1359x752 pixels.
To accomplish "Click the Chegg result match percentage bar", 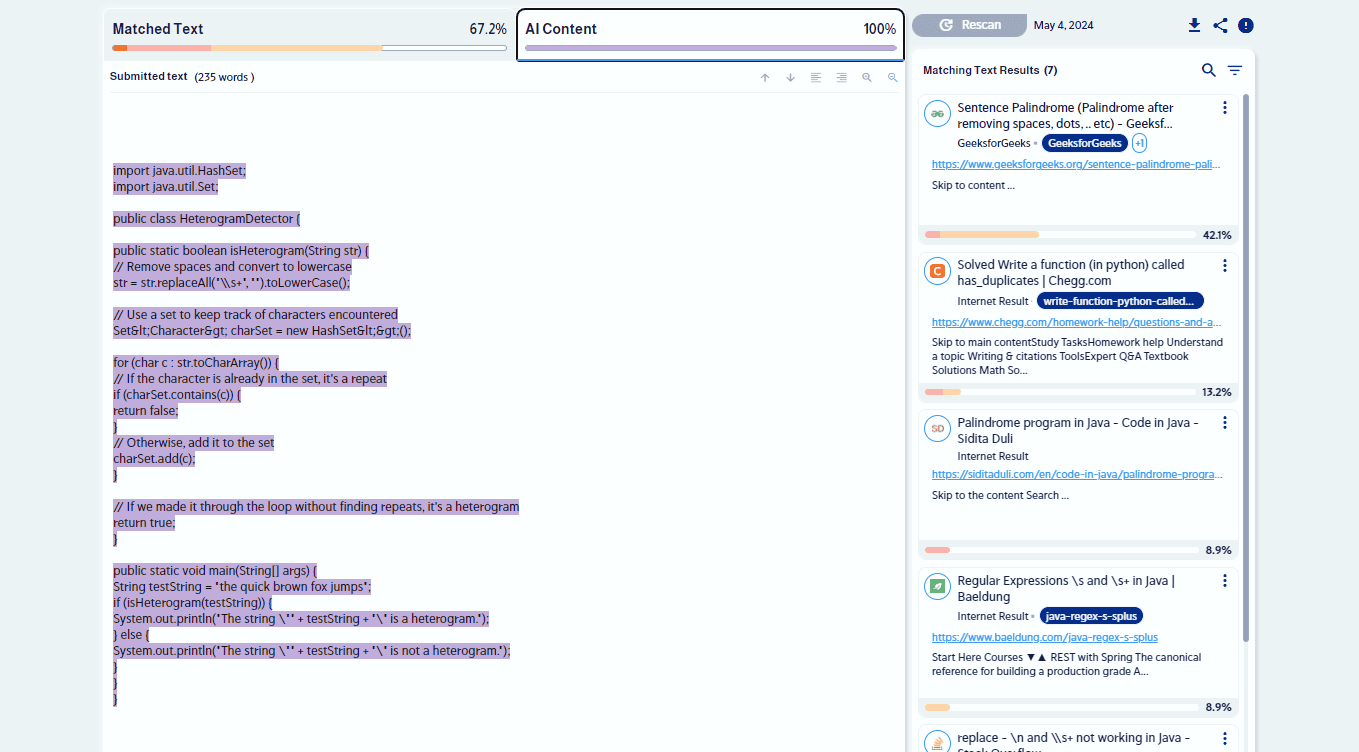I will (1060, 392).
